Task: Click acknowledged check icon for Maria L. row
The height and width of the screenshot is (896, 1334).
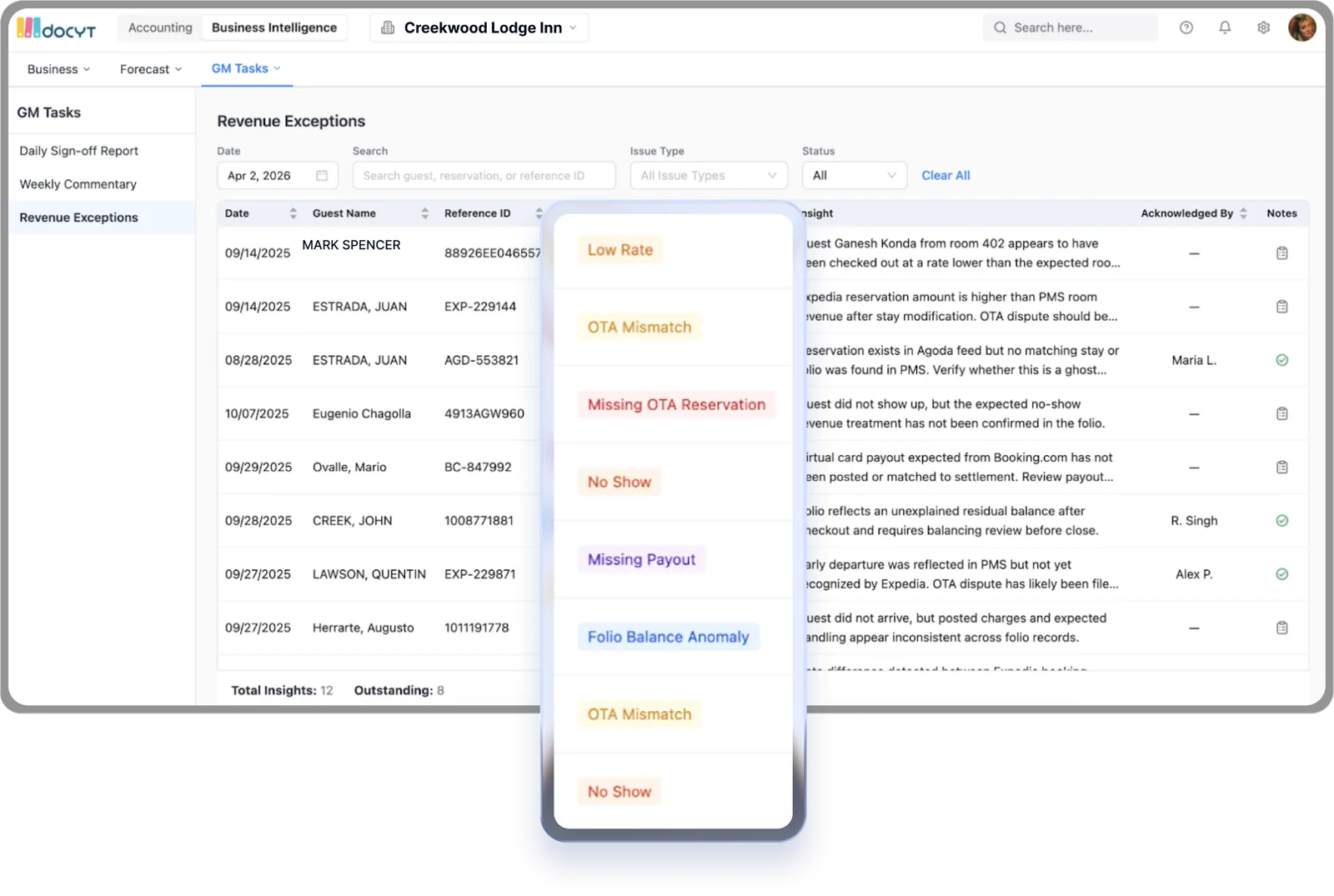Action: coord(1282,360)
